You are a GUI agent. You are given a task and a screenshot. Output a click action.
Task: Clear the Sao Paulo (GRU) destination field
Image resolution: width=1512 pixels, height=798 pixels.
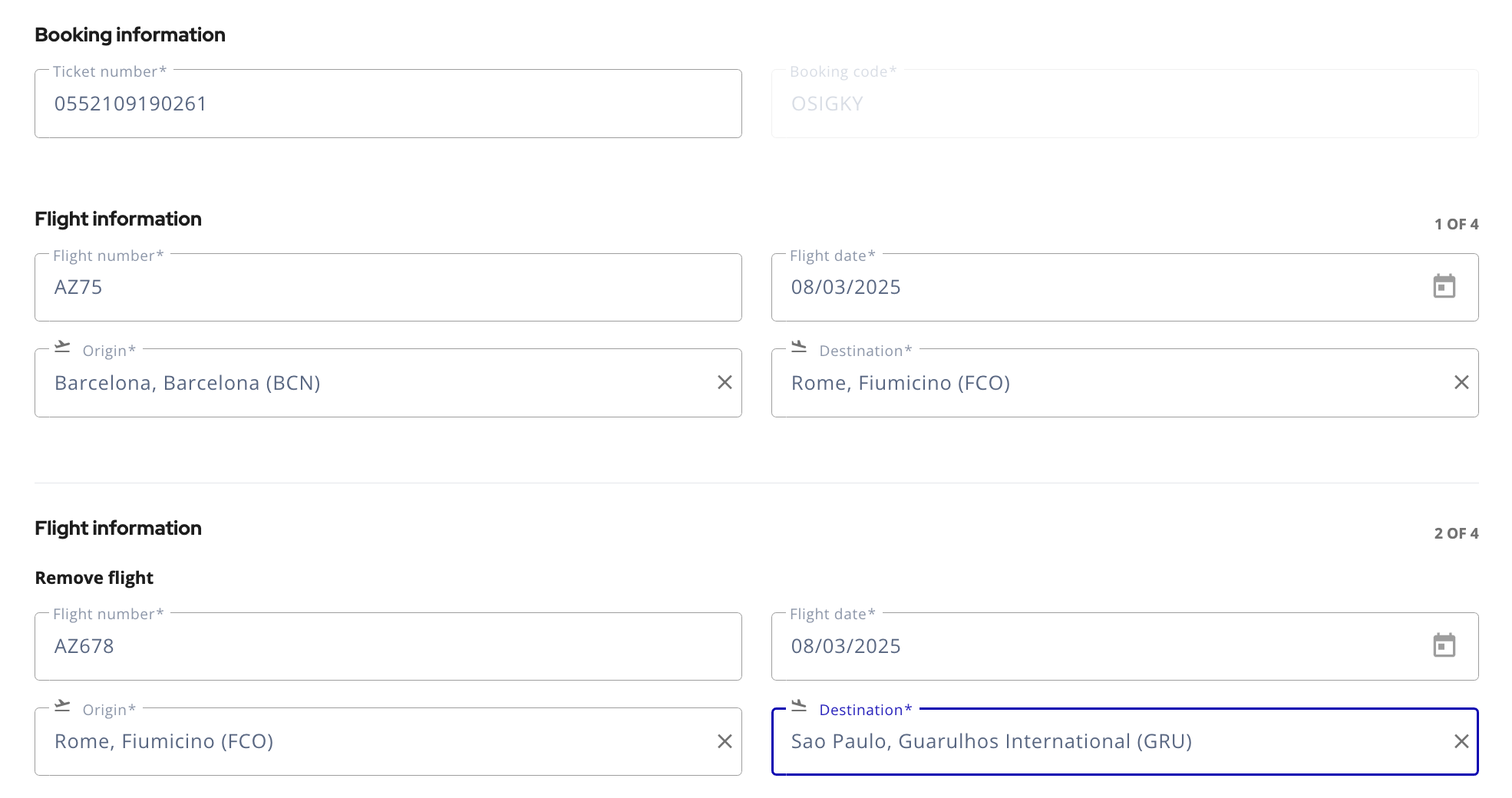[x=1461, y=741]
